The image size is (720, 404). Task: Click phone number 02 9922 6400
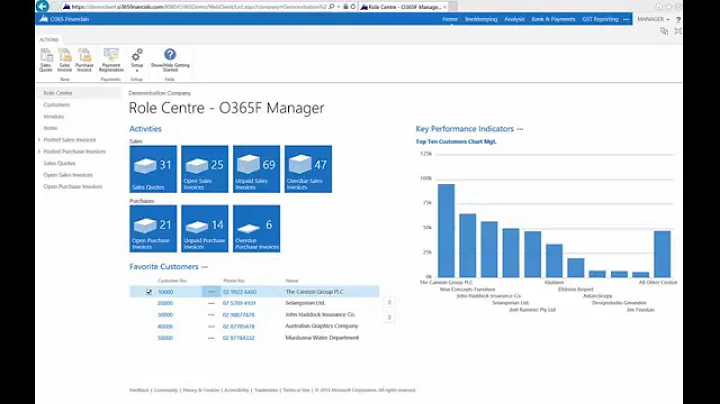pyautogui.click(x=240, y=292)
